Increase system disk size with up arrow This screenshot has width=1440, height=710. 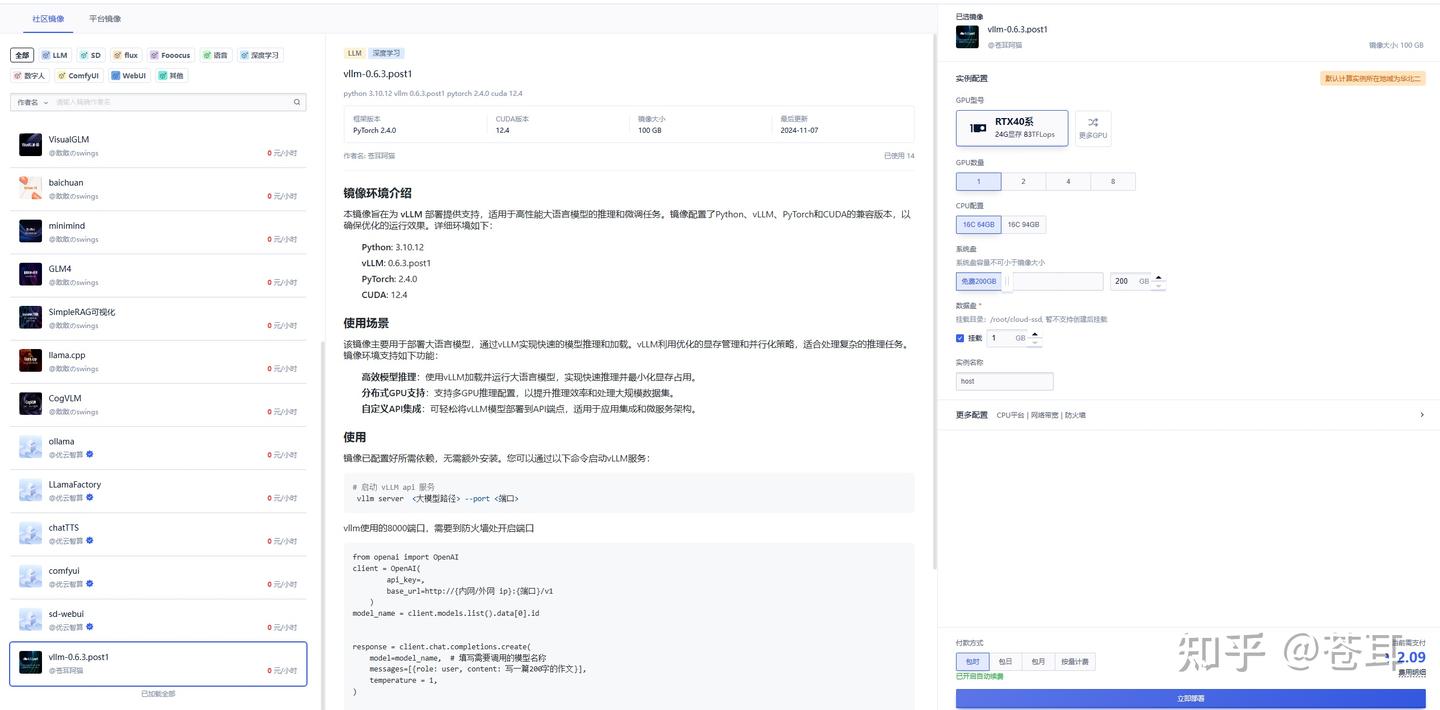1159,277
